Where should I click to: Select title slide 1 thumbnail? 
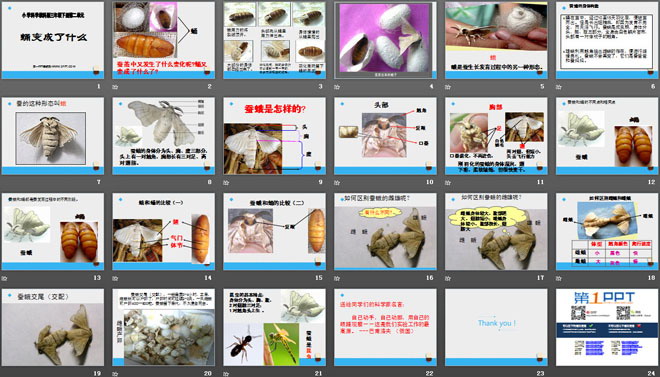(x=53, y=40)
